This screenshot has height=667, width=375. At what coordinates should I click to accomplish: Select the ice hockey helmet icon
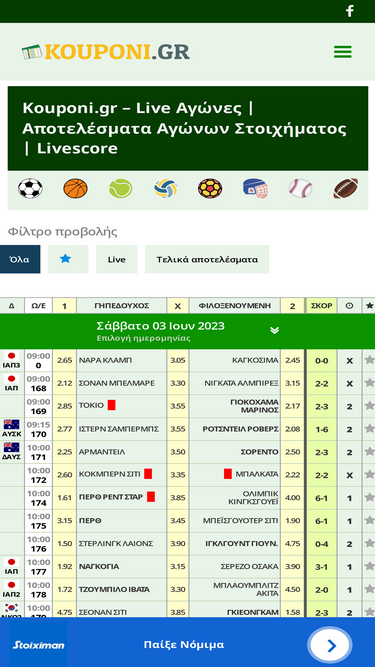[255, 188]
